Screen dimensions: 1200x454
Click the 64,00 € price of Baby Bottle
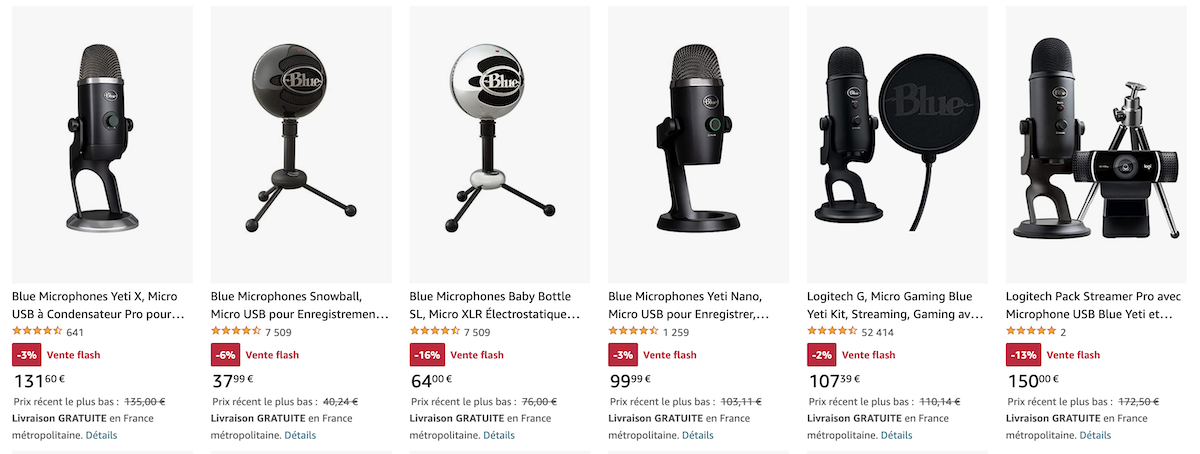[431, 380]
